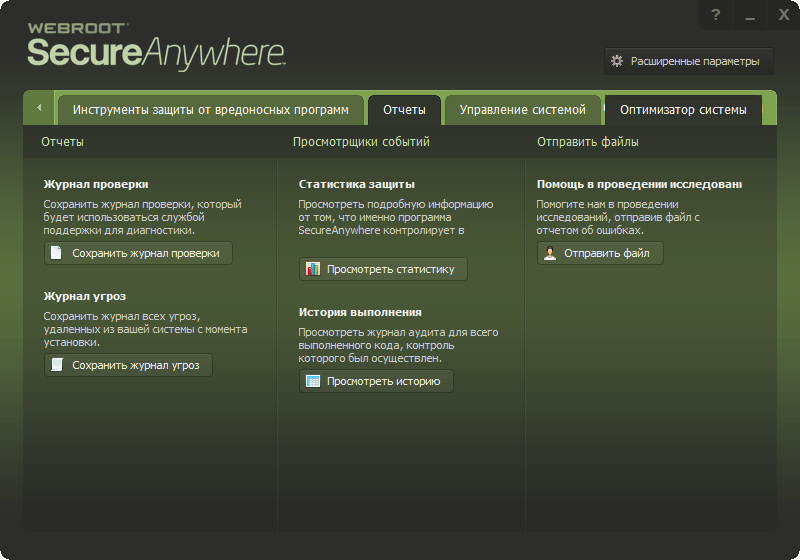Go to Оптимизатор системы tab
Viewport: 800px width, 560px height.
point(683,110)
